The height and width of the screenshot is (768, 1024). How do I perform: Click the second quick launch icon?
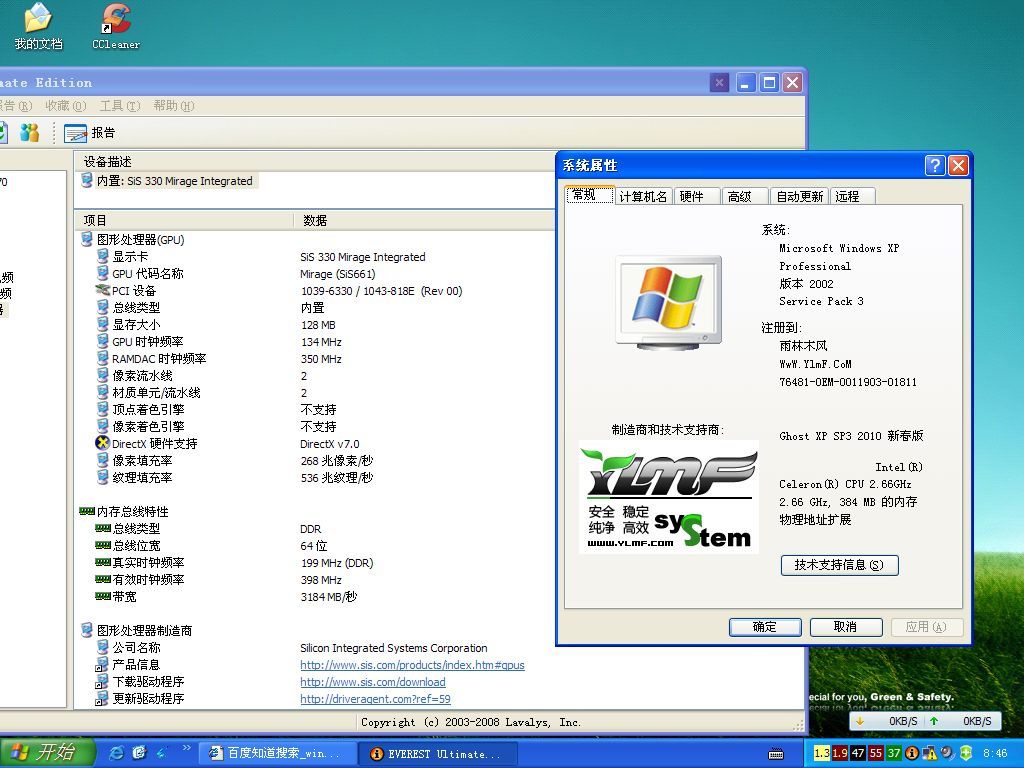click(139, 753)
